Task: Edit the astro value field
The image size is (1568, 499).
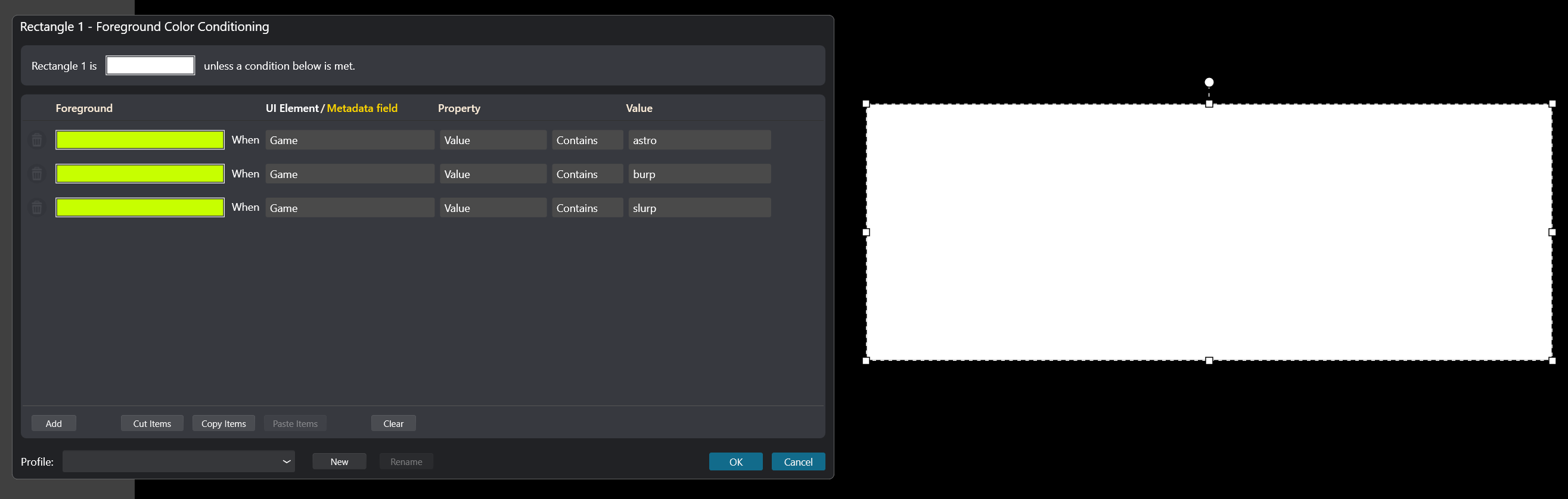Action: coord(700,140)
